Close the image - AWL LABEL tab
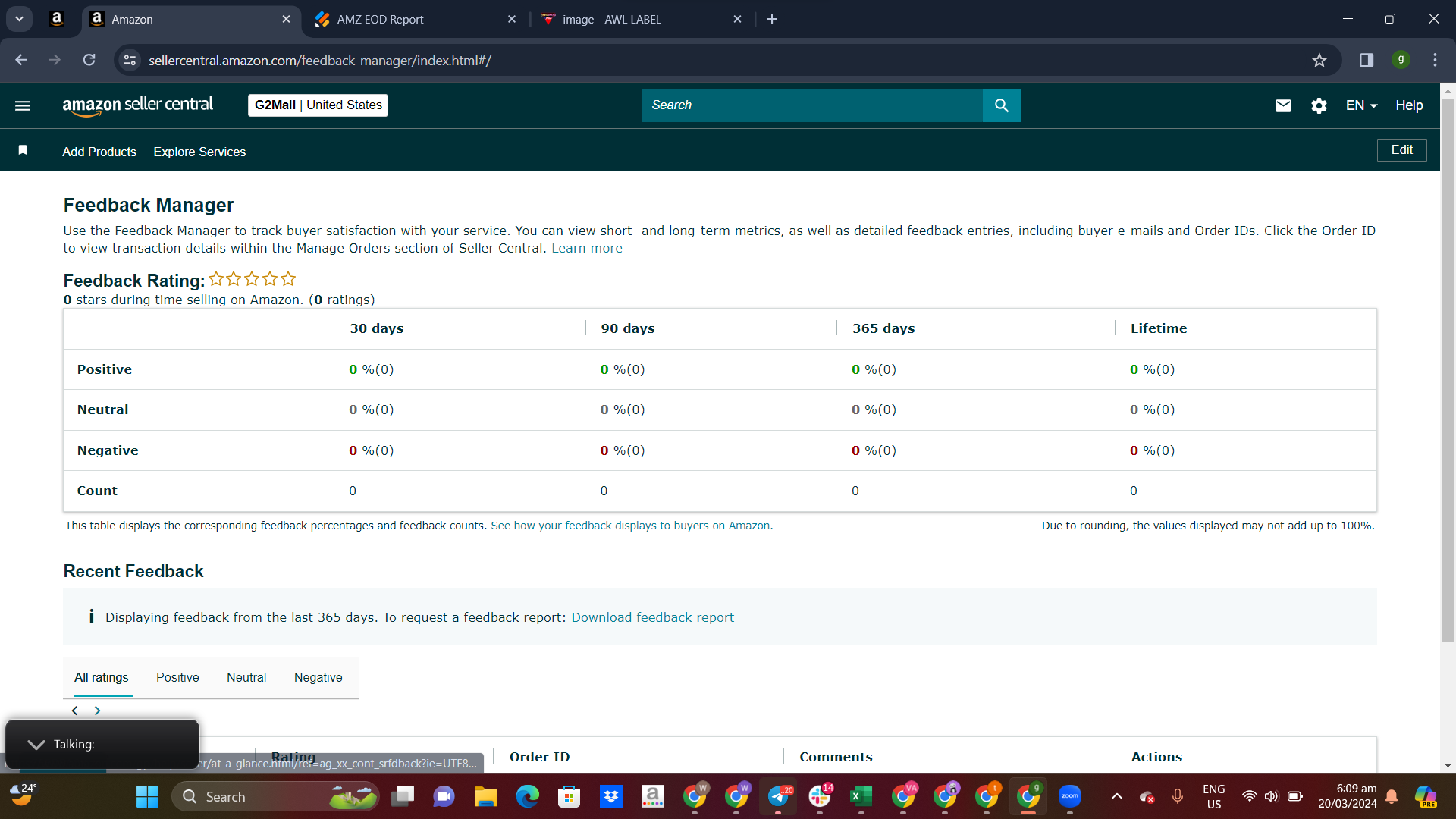This screenshot has height=819, width=1456. pyautogui.click(x=737, y=19)
